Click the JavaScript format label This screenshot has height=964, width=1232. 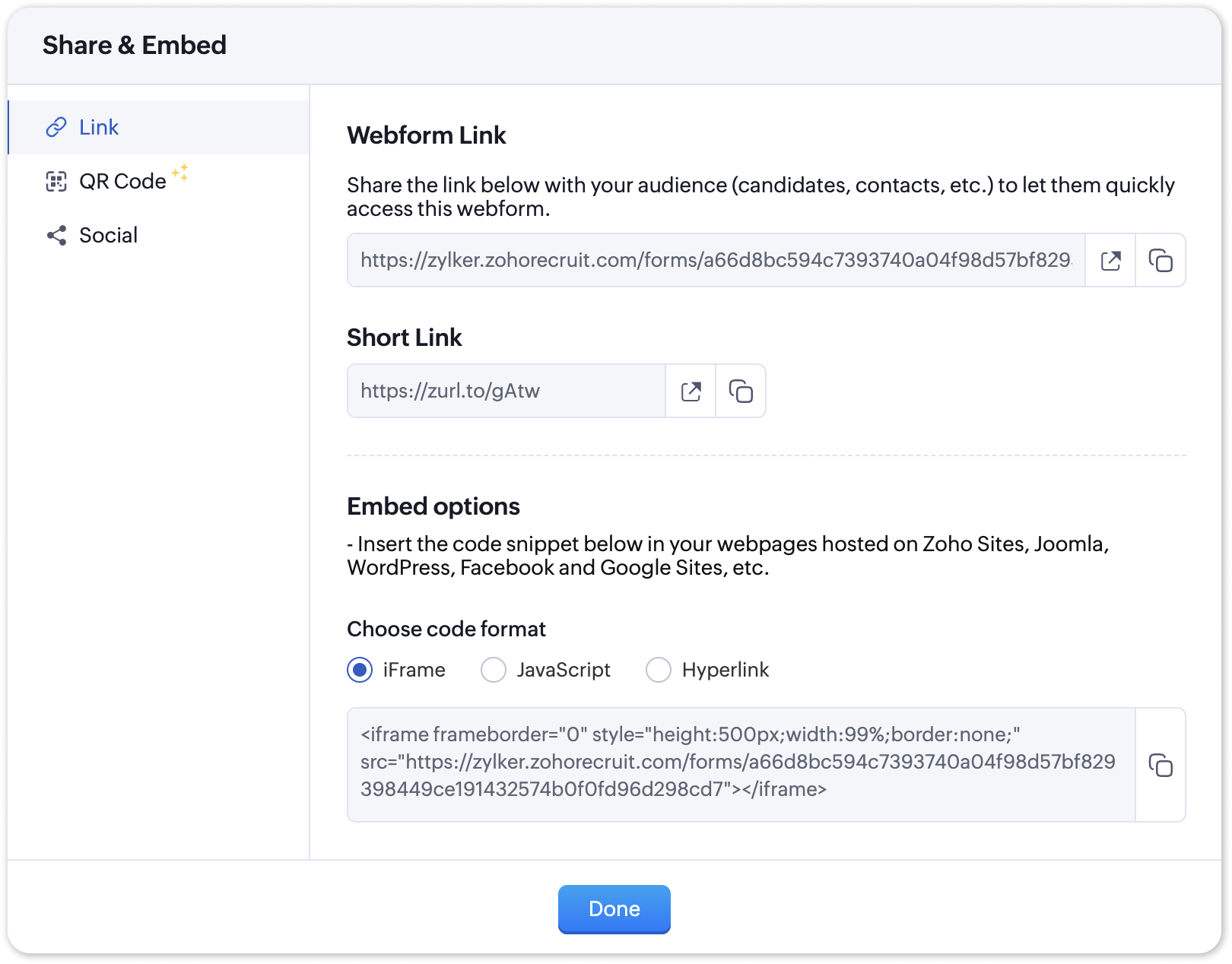(564, 670)
